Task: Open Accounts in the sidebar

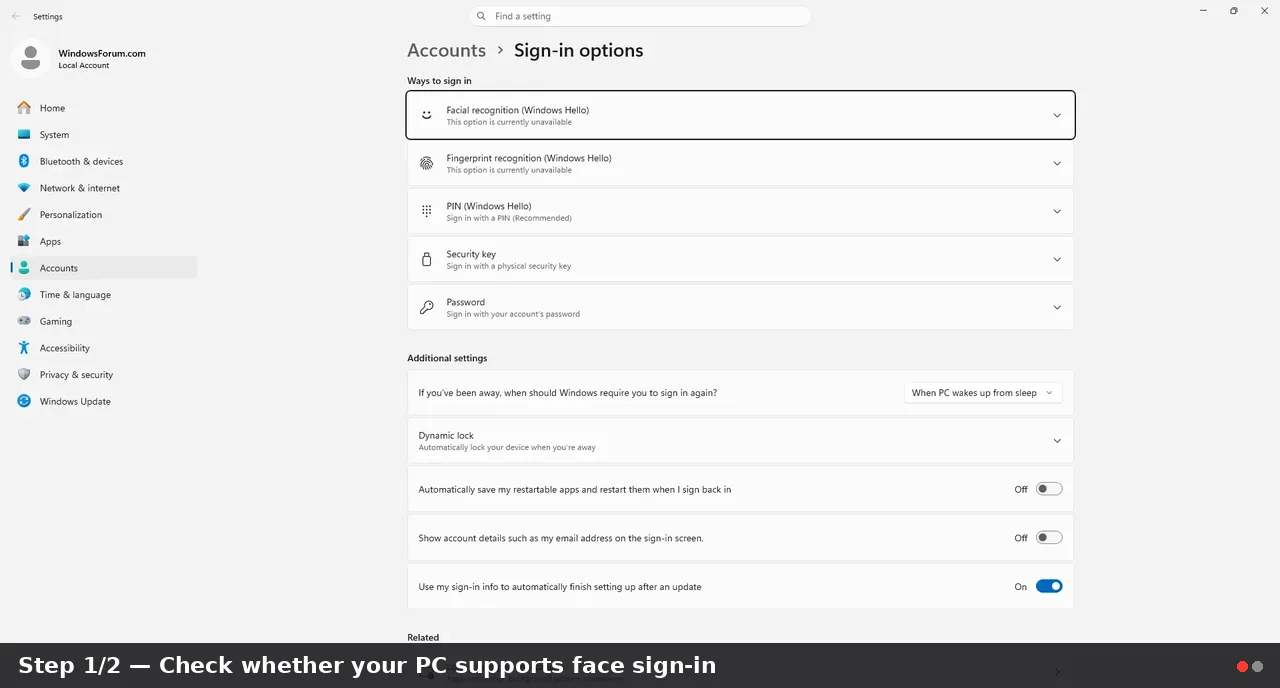Action: point(104,268)
